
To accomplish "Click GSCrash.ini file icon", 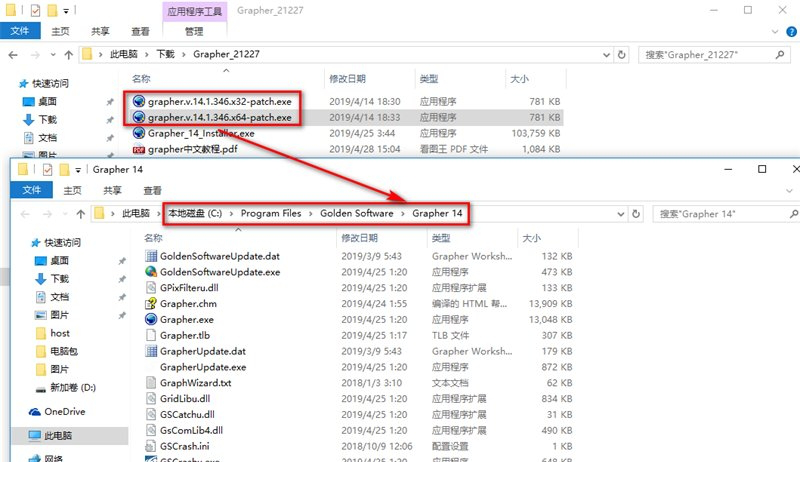I will (151, 446).
